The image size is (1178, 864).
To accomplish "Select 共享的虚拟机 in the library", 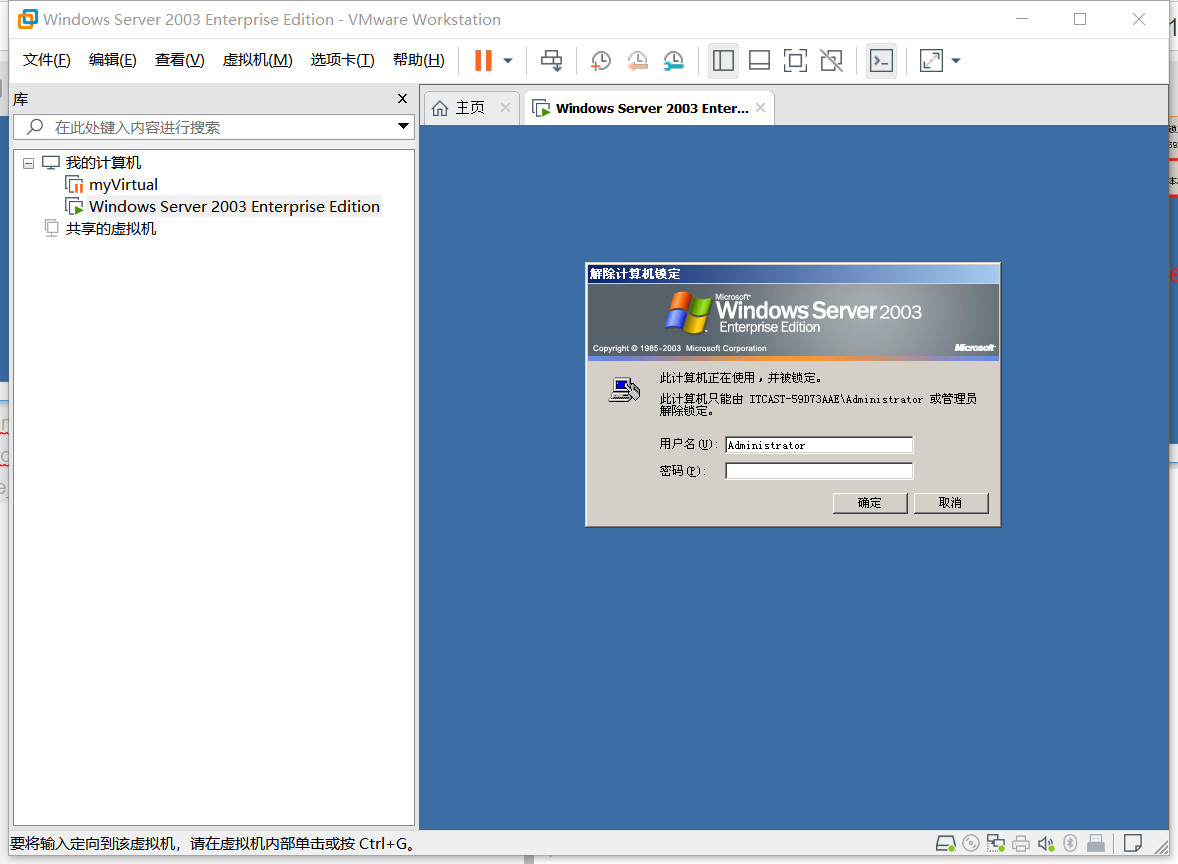I will [110, 228].
